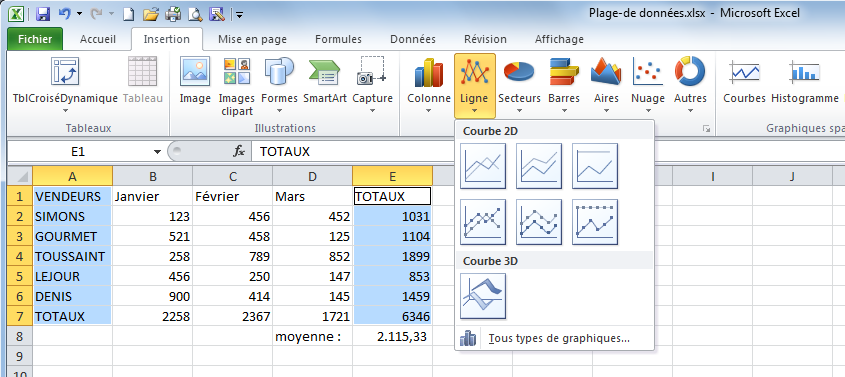The image size is (845, 377).
Task: Open the Undo history dropdown arrow
Action: (80, 14)
